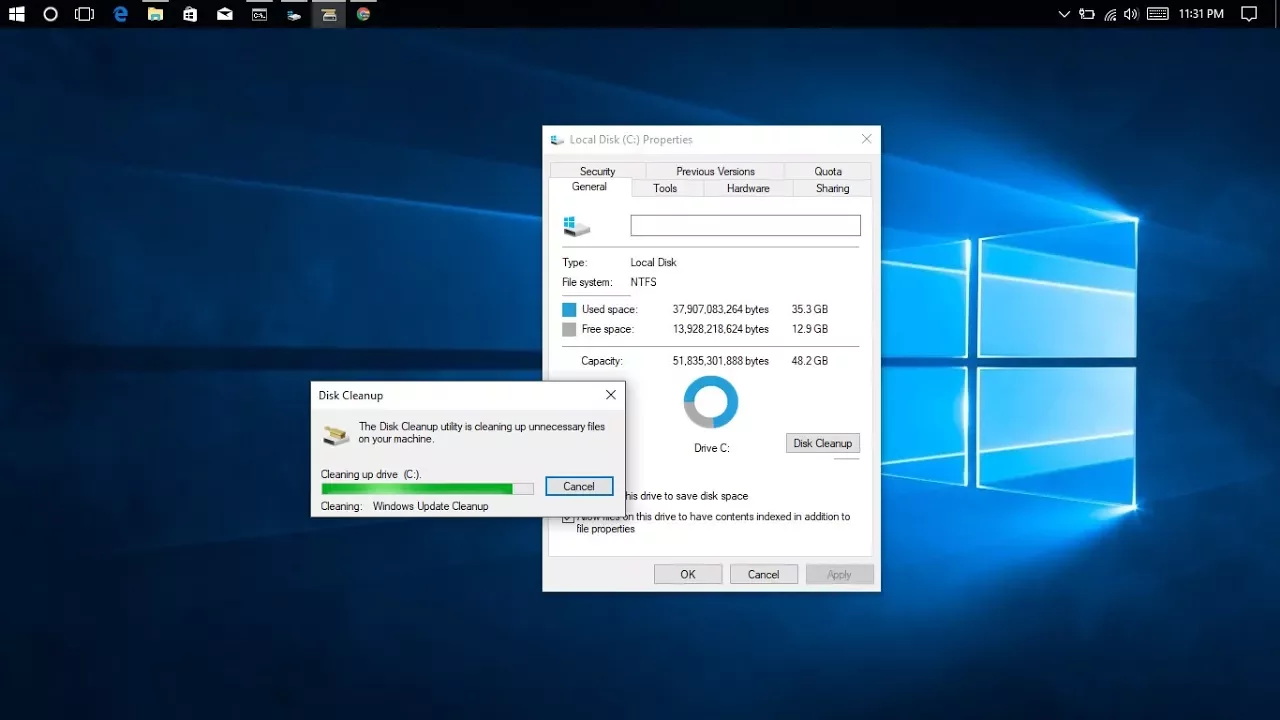The height and width of the screenshot is (720, 1280).
Task: Close the Disk Cleanup dialog
Action: 610,395
